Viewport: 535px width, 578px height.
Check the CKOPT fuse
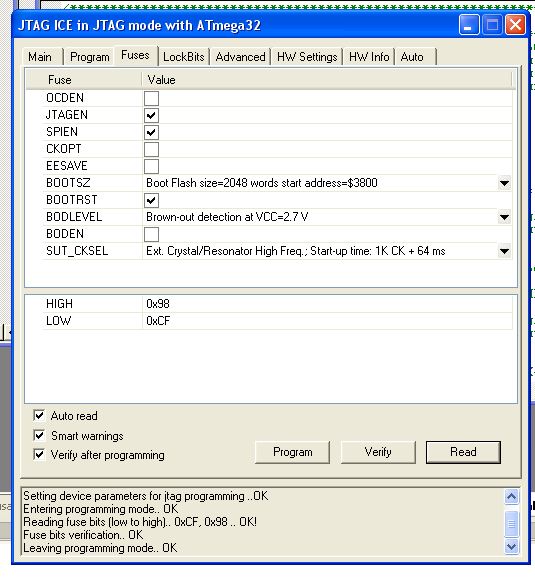[151, 149]
